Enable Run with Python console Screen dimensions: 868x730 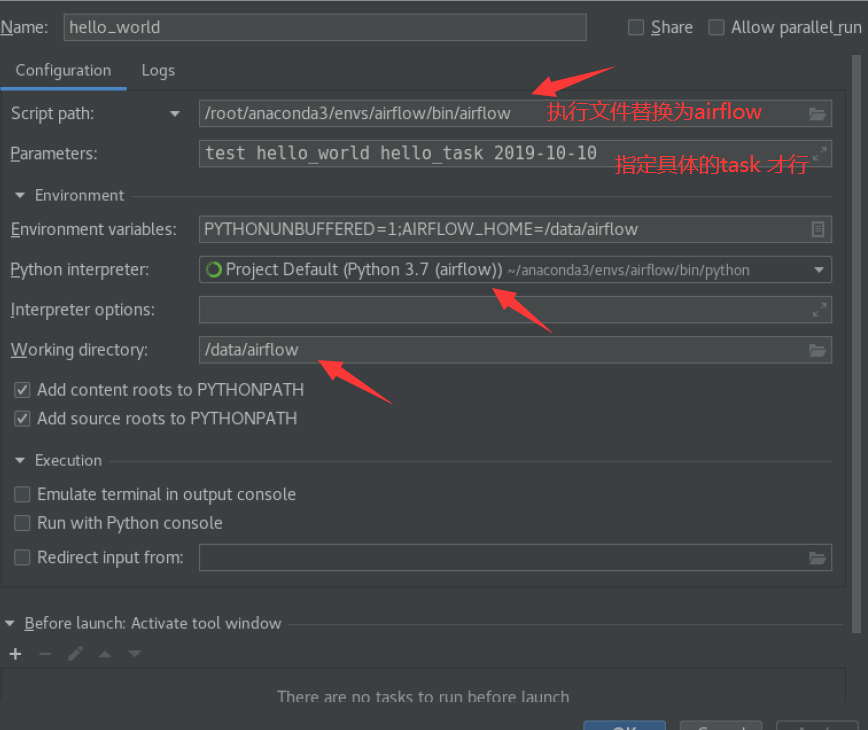point(22,523)
